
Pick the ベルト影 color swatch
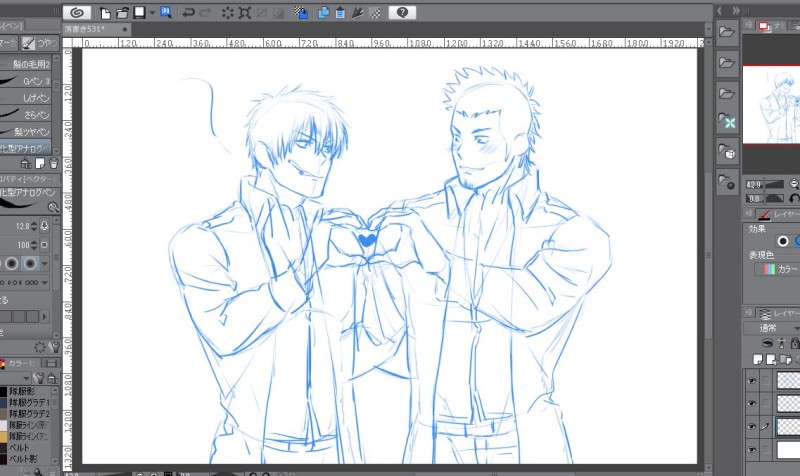coord(3,459)
